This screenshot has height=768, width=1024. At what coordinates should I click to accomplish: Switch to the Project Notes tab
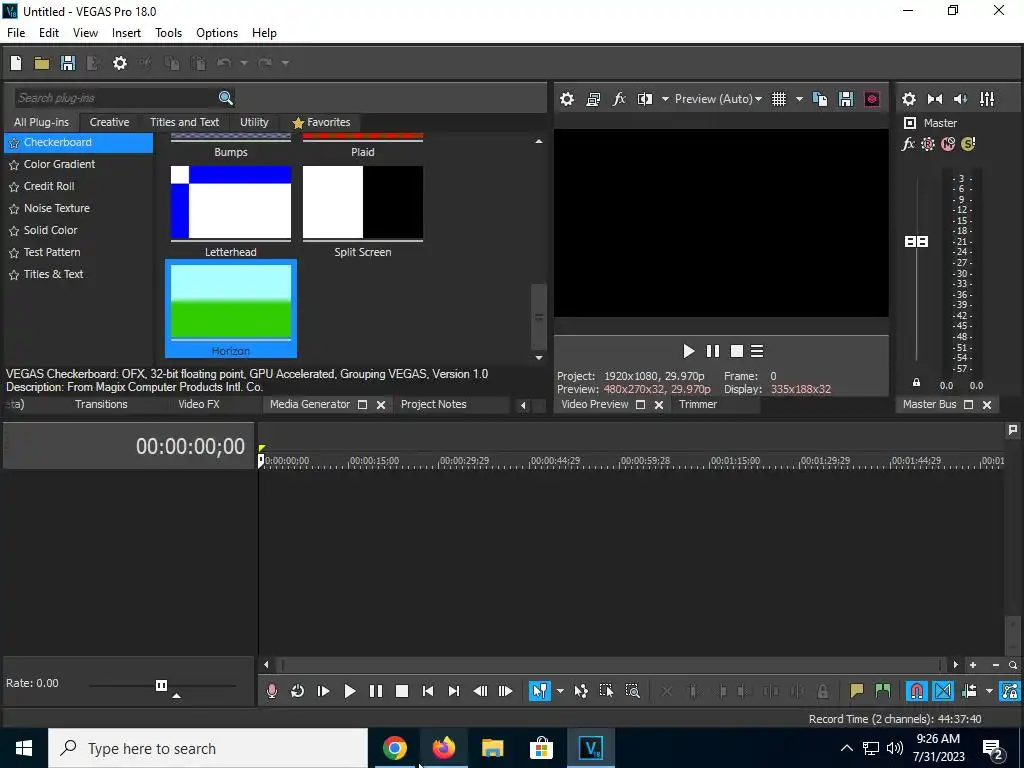click(x=434, y=404)
